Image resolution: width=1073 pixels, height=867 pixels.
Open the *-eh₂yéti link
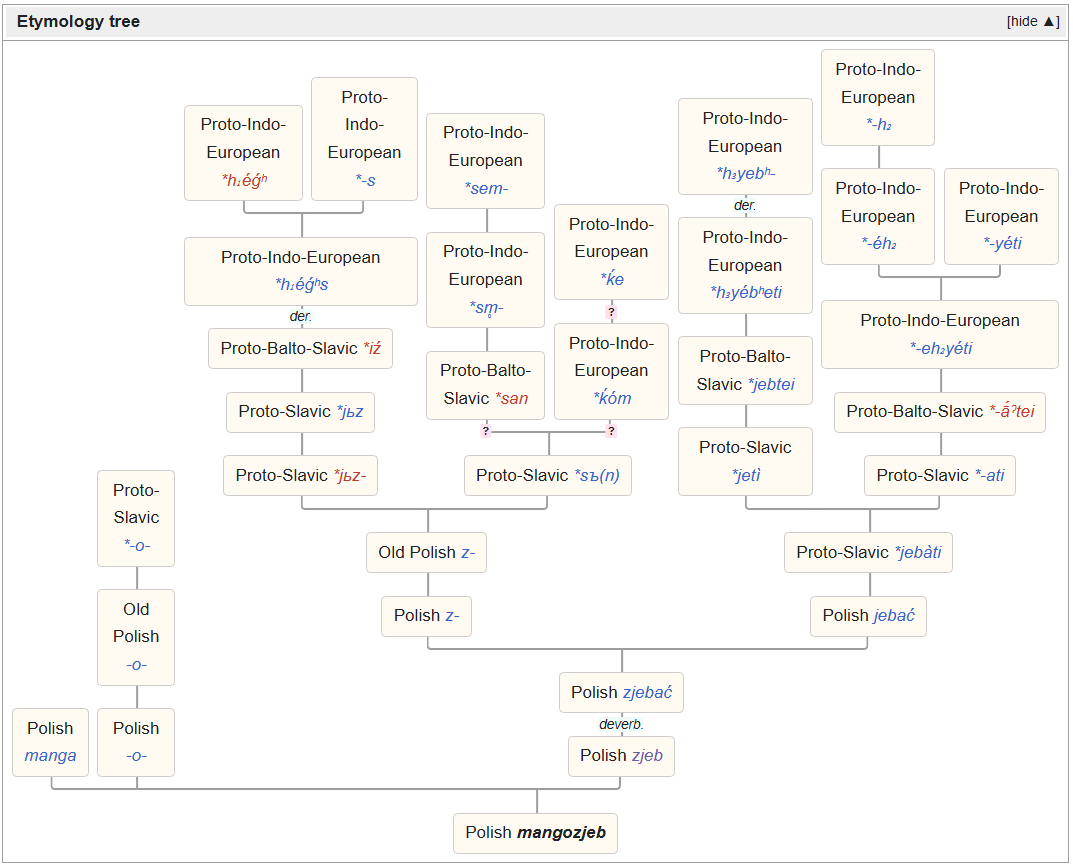click(x=941, y=348)
